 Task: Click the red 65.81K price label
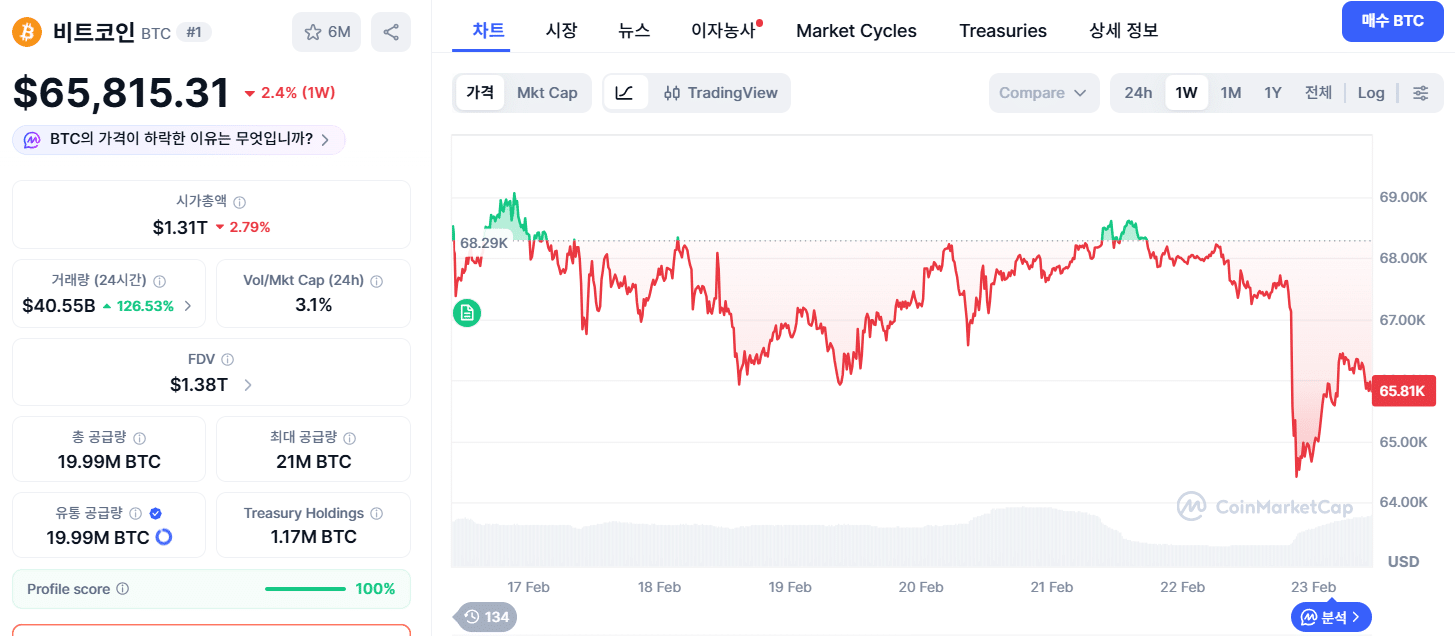coord(1403,391)
